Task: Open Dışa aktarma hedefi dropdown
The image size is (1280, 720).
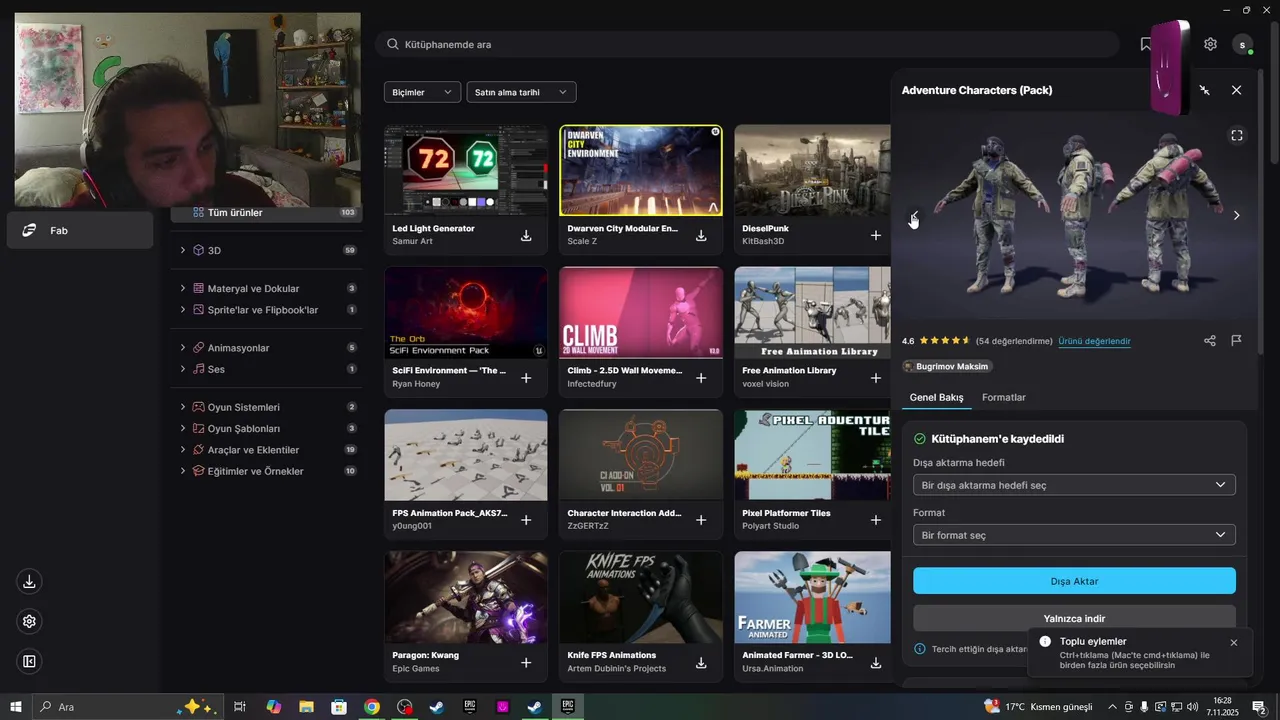Action: pos(1074,485)
